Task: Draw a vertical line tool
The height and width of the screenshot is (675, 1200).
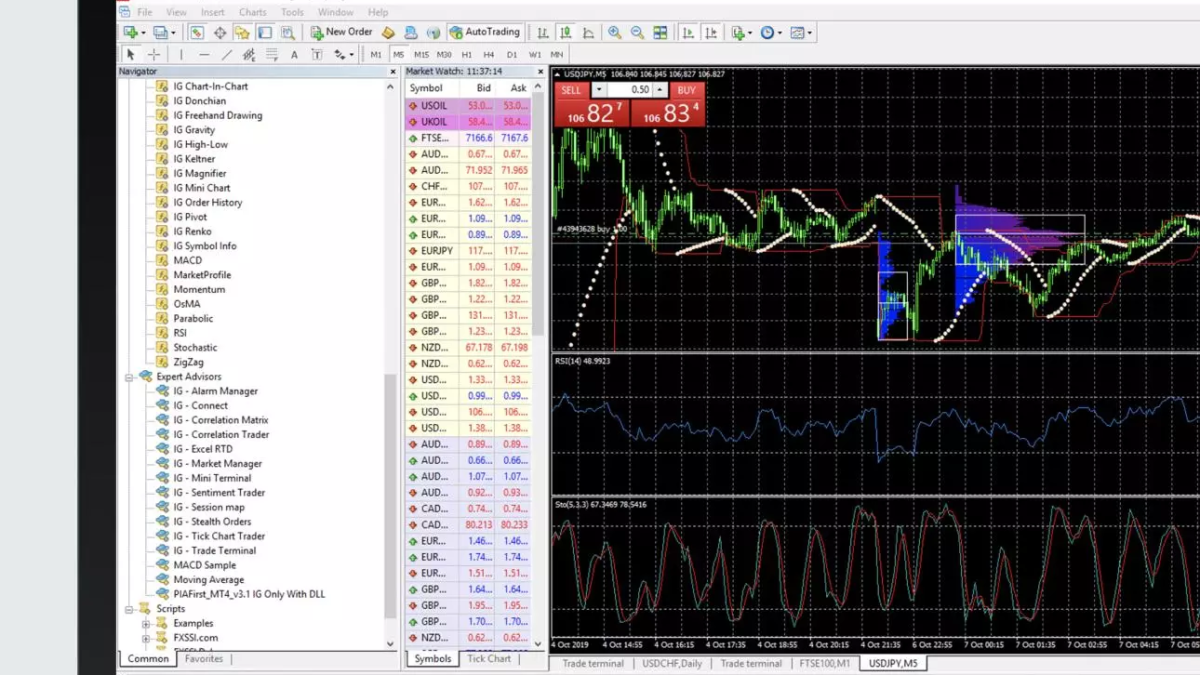Action: 181,54
